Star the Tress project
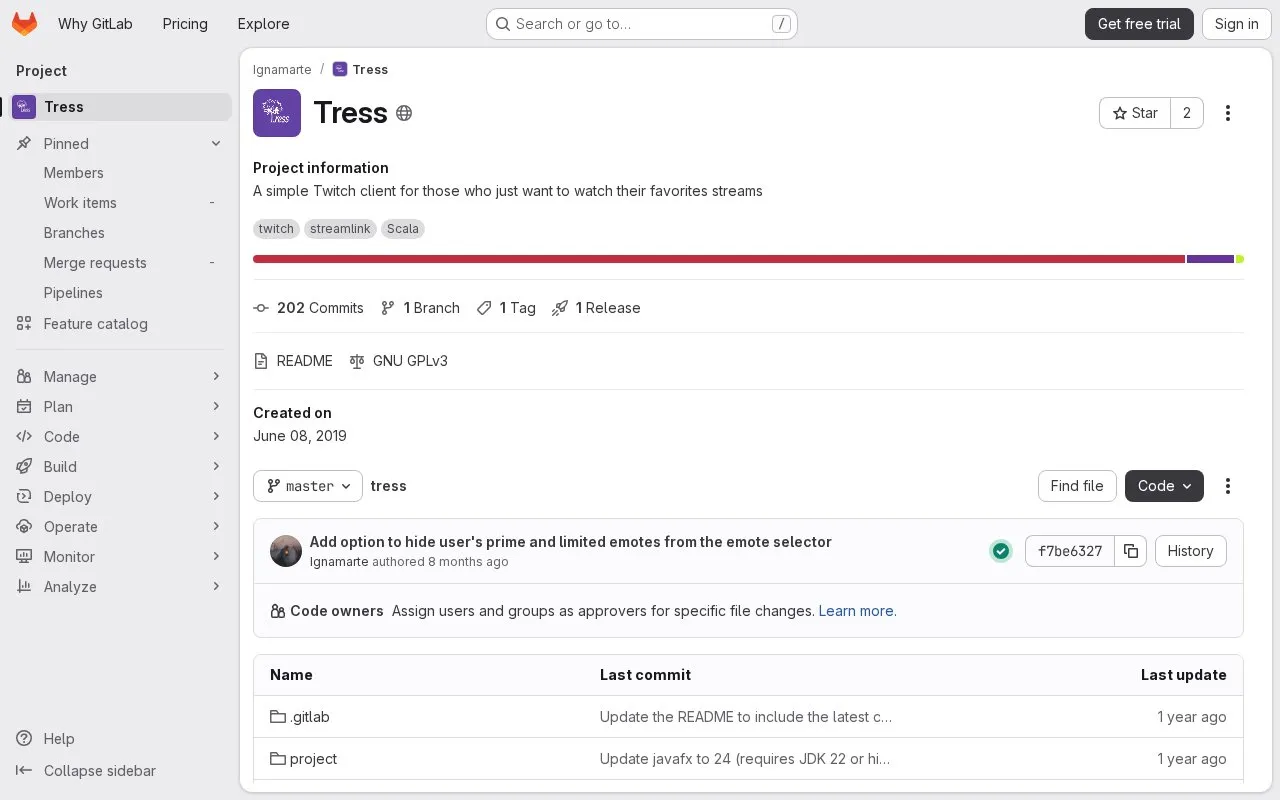The width and height of the screenshot is (1280, 800). coord(1135,113)
